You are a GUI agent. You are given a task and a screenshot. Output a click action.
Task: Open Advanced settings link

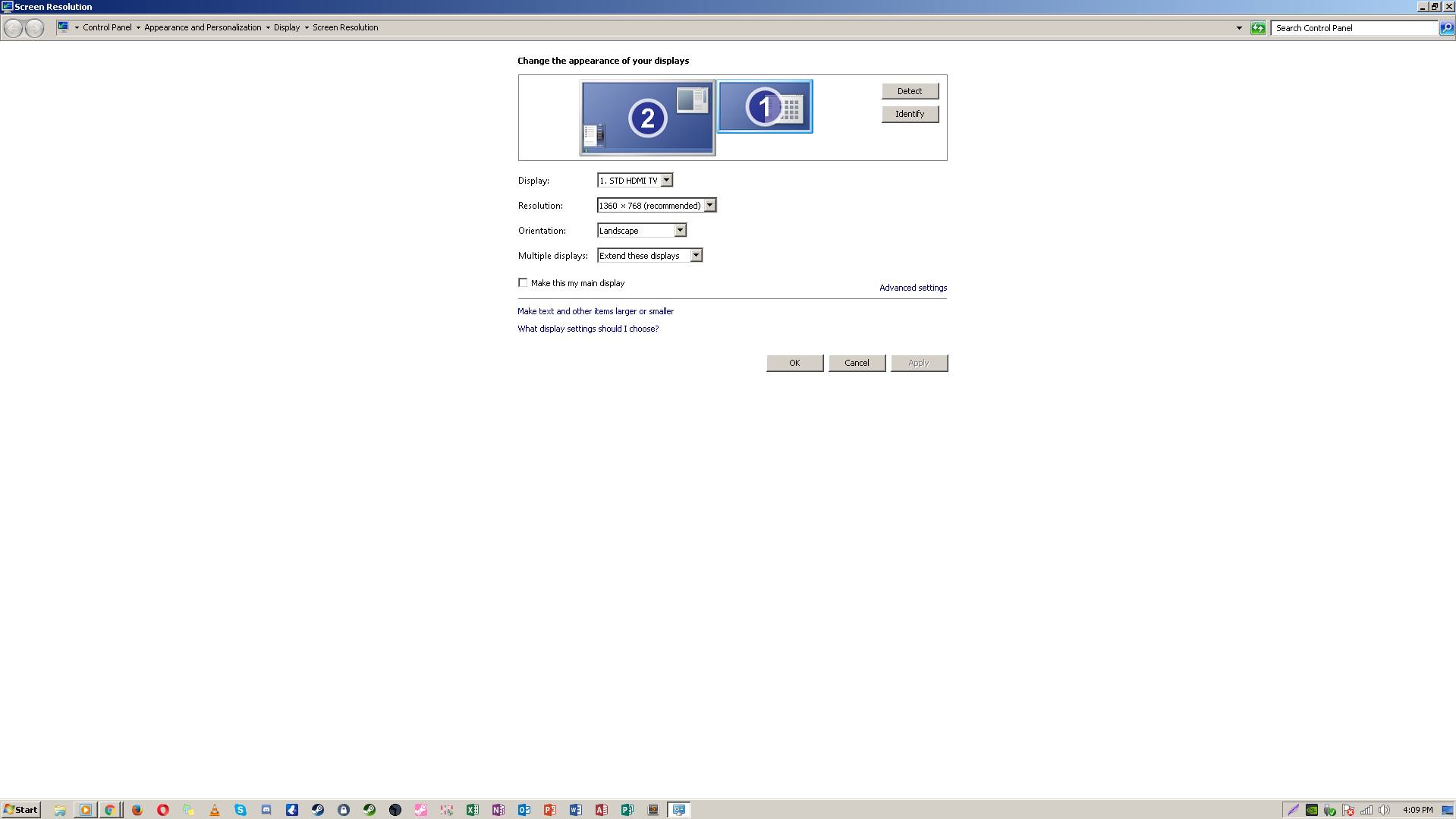pos(913,288)
